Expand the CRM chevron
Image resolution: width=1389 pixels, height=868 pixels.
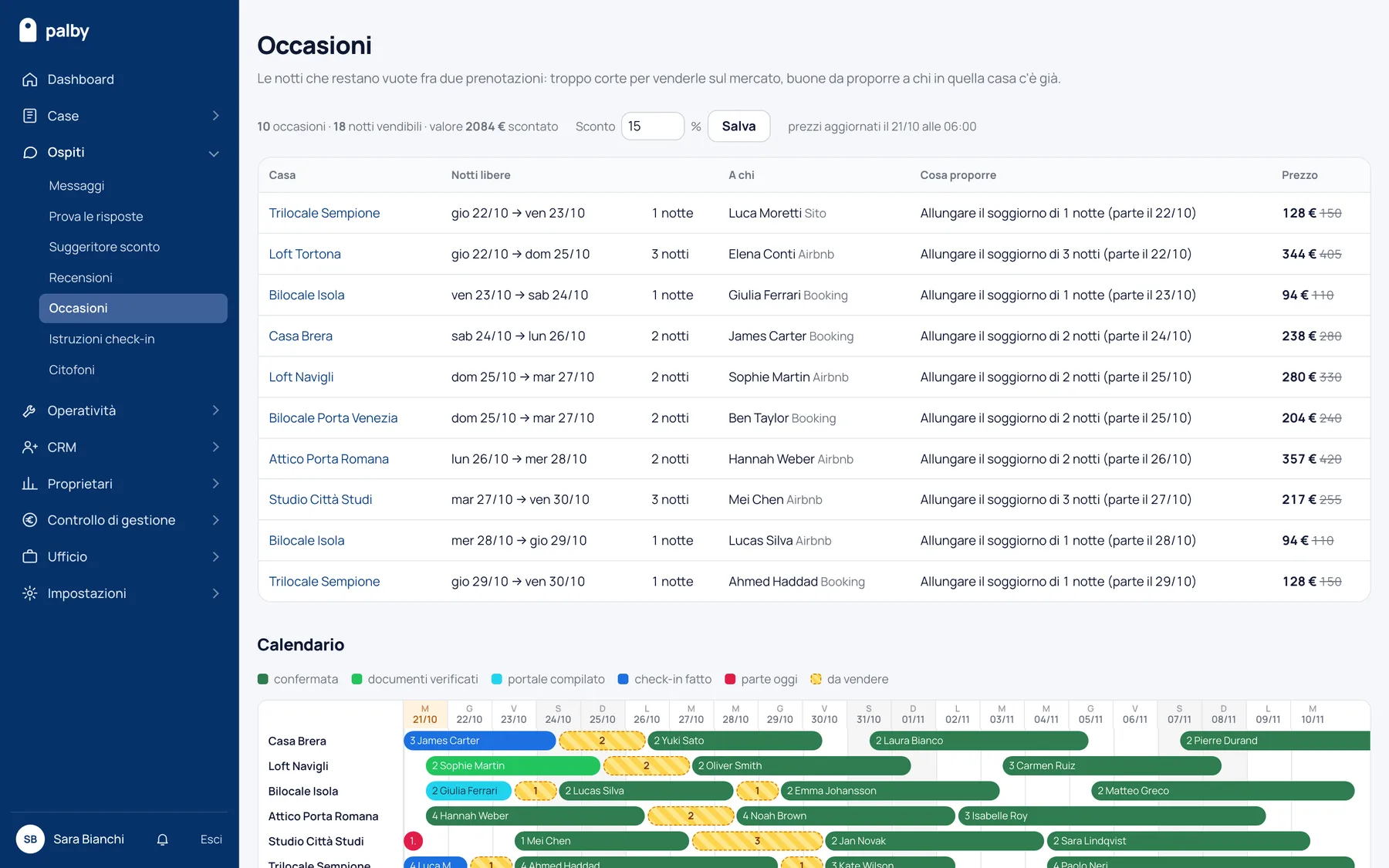(x=215, y=447)
